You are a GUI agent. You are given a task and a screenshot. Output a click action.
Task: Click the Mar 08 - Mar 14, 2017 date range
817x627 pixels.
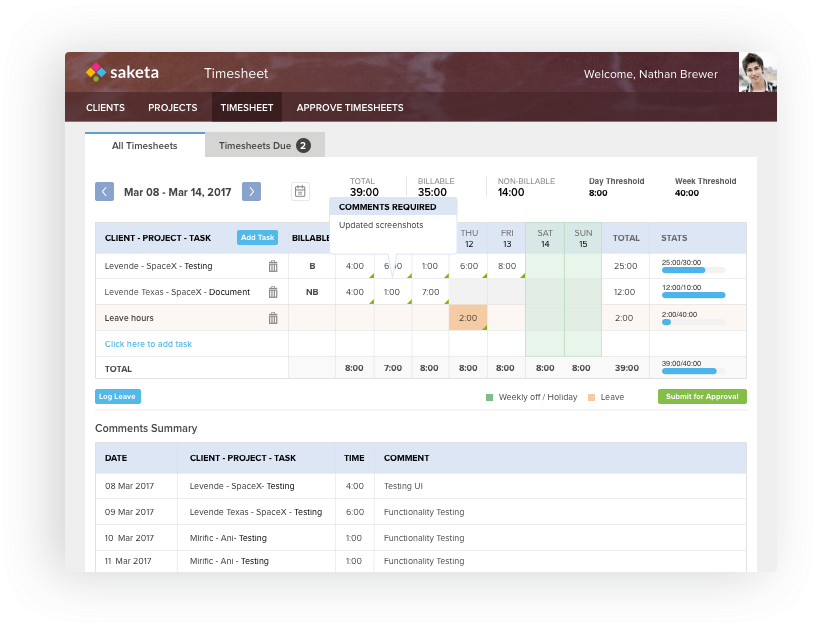click(178, 192)
